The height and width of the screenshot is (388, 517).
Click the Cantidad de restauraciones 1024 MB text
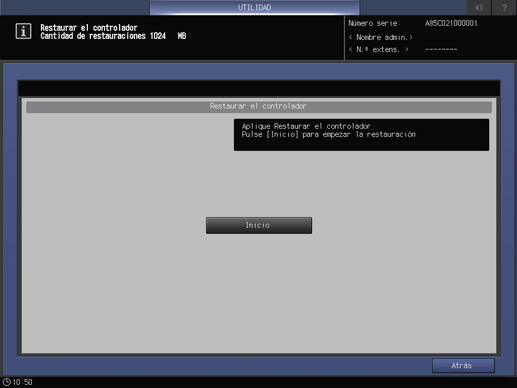(x=113, y=36)
